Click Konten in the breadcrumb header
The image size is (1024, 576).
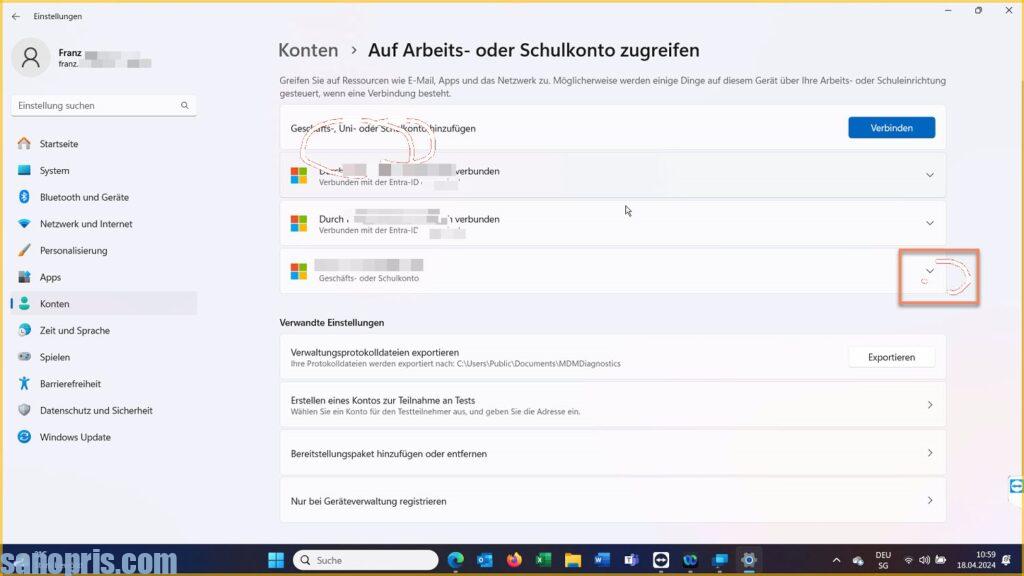(x=308, y=50)
